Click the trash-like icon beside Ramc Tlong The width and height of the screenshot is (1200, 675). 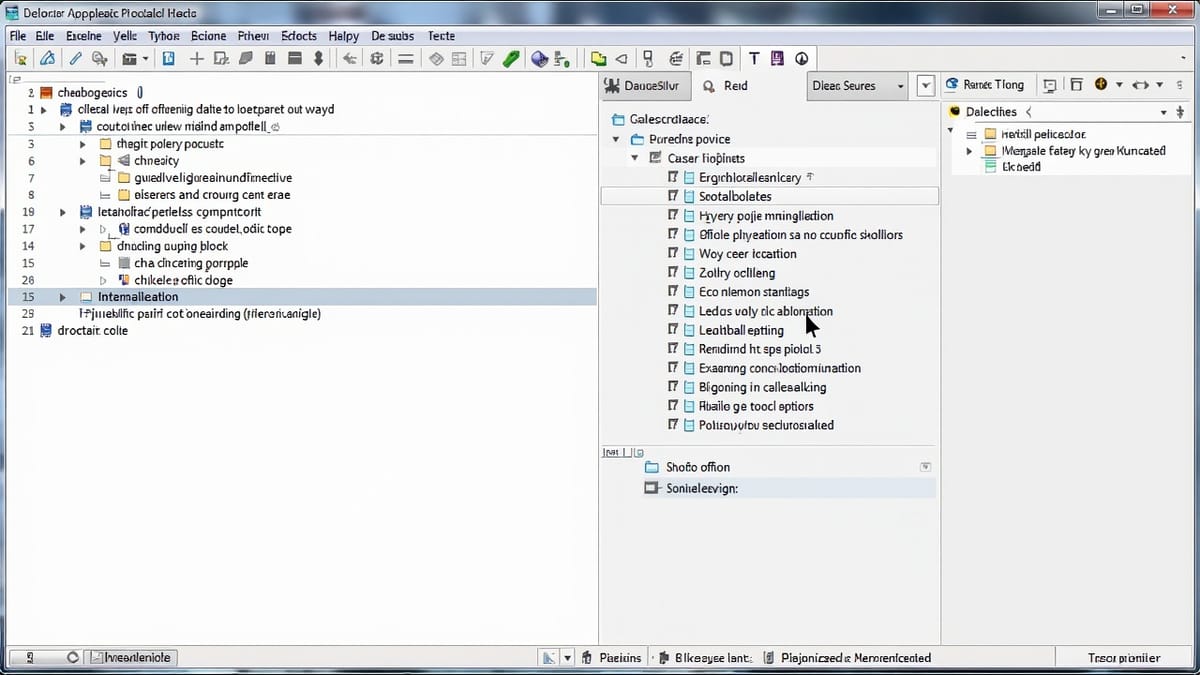tap(1076, 85)
